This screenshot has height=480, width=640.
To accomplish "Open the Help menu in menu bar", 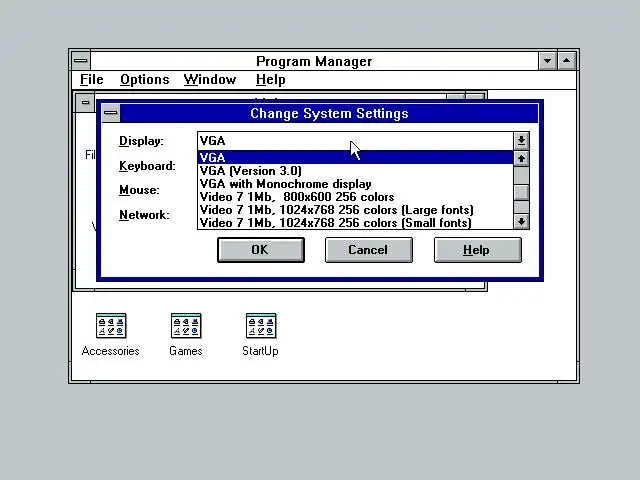I will (271, 80).
